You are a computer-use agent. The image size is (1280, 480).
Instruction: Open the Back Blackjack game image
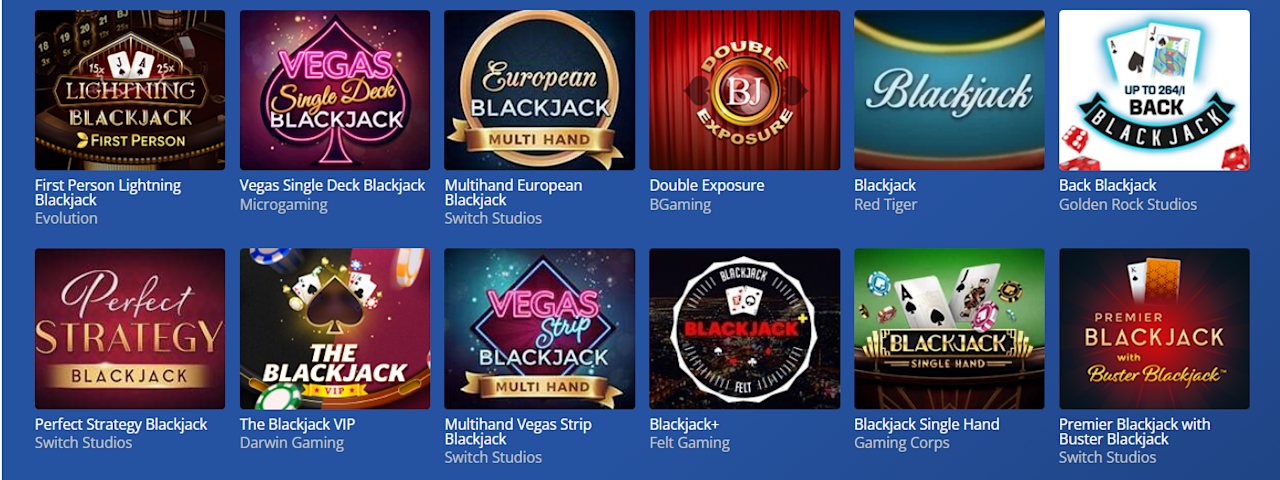(1154, 90)
